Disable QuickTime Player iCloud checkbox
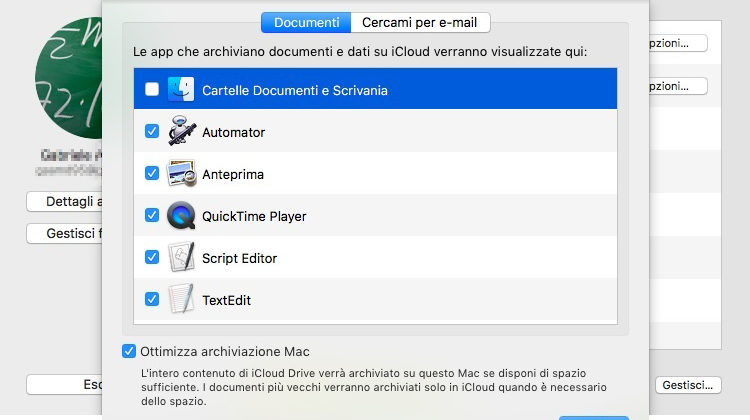 click(152, 215)
